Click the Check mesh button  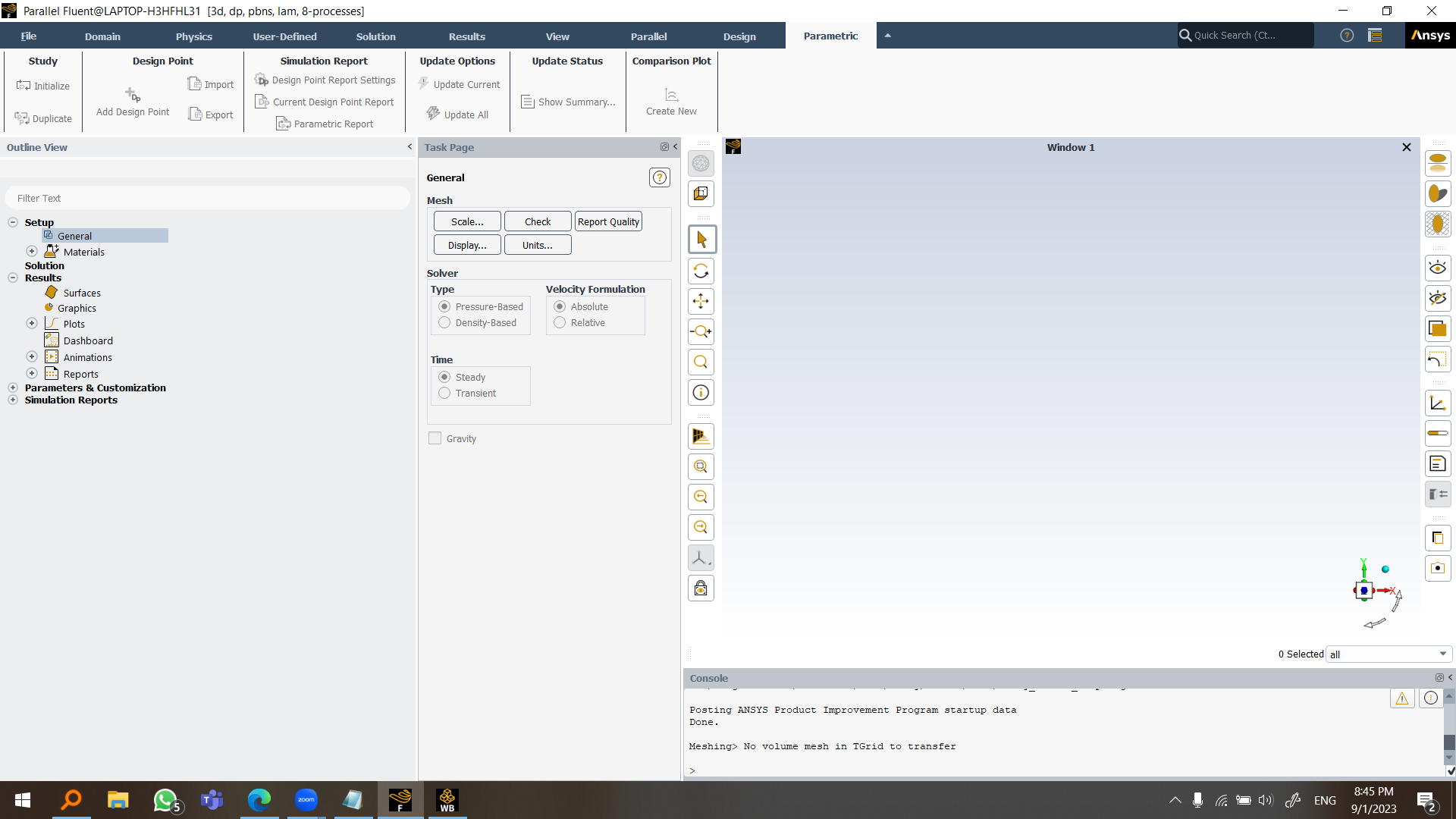click(538, 221)
